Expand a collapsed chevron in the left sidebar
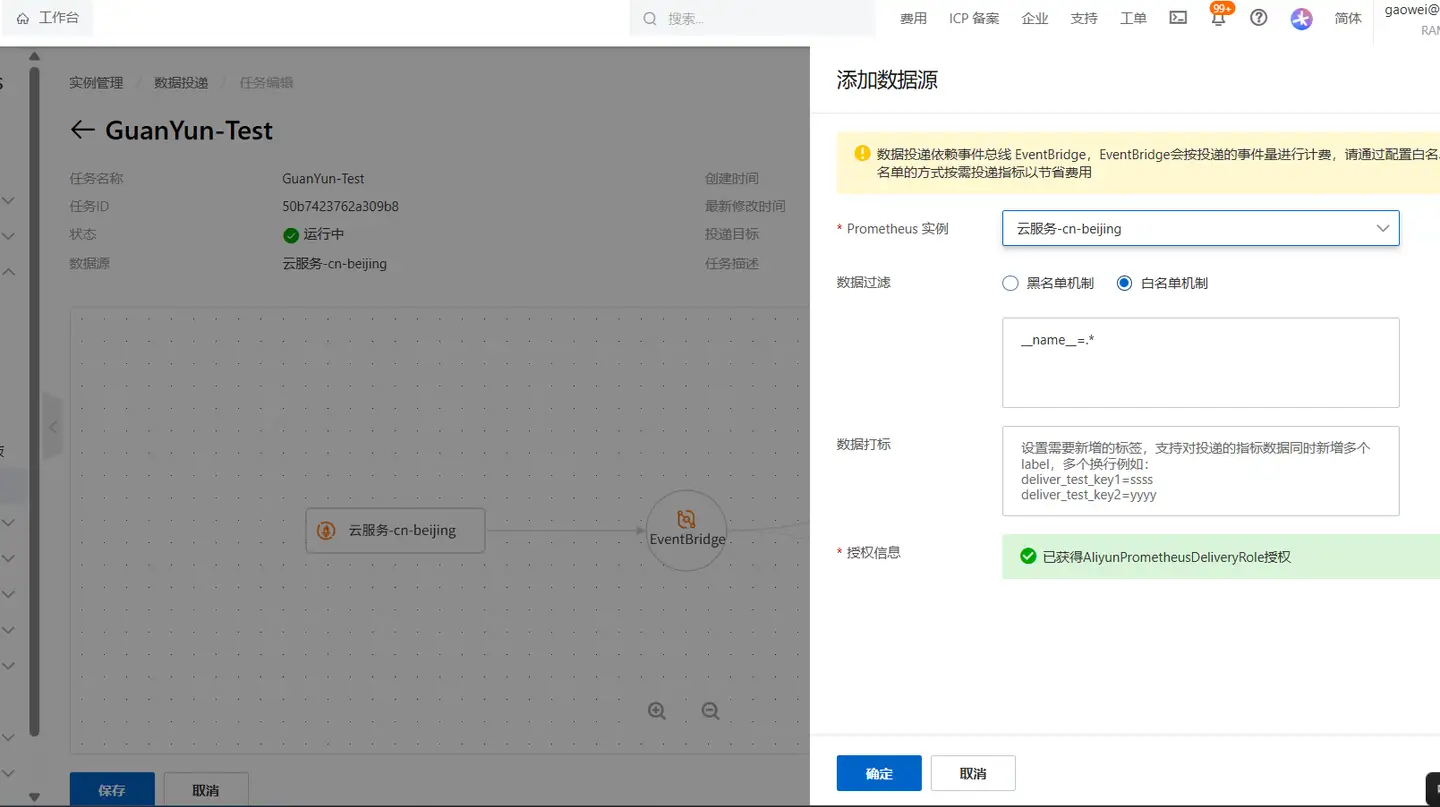This screenshot has height=807, width=1440. coord(9,200)
